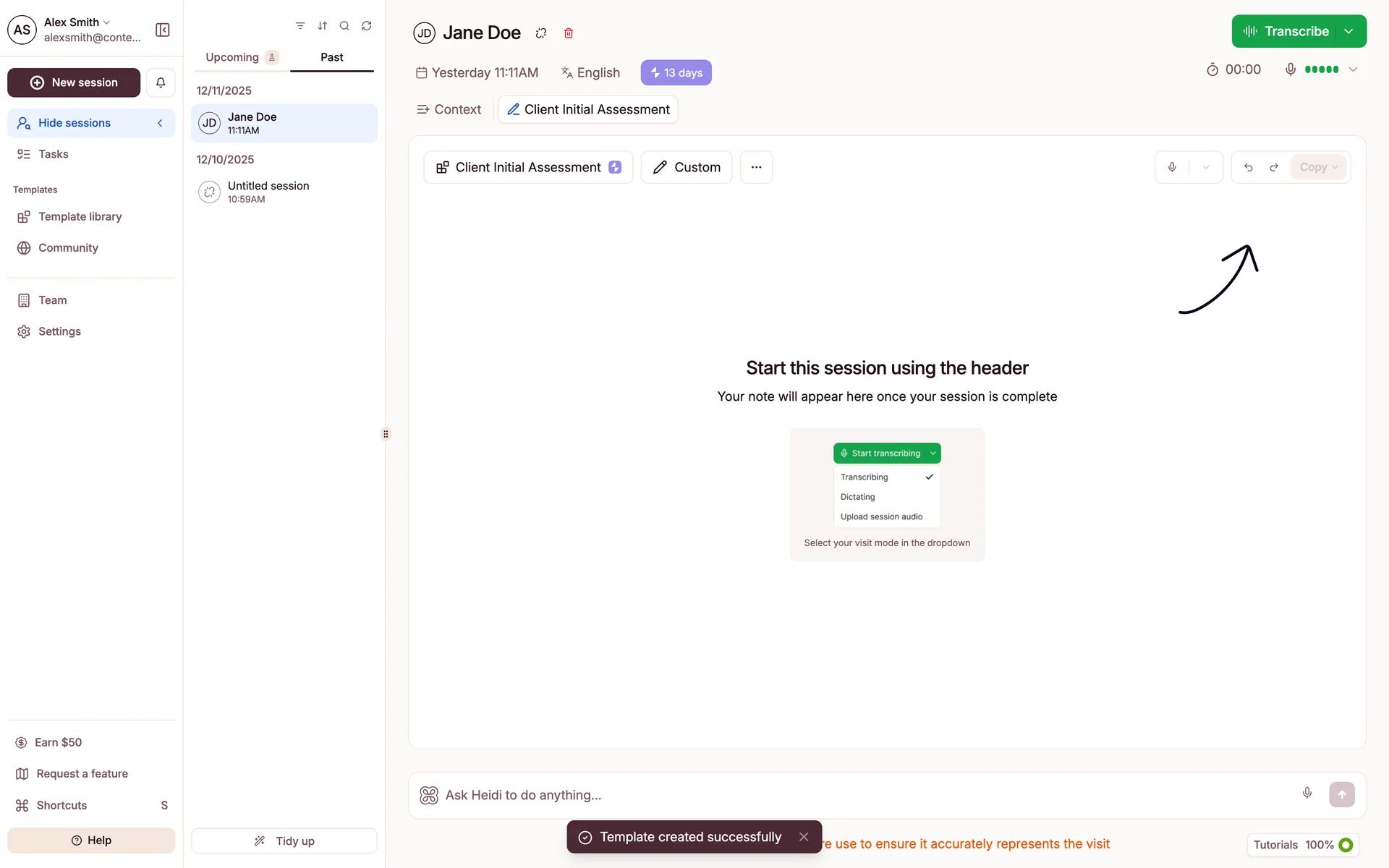
Task: Collapse the sidebar panel icon
Action: 163,30
